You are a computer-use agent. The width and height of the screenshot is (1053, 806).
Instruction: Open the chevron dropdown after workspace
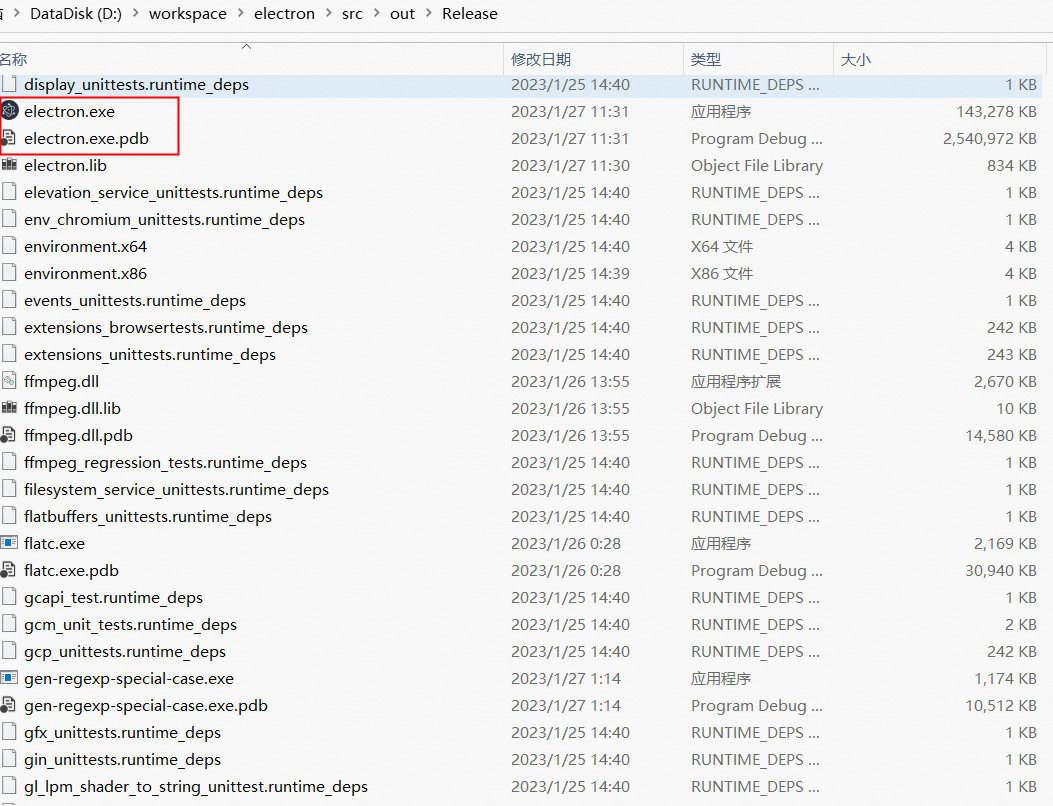point(240,13)
